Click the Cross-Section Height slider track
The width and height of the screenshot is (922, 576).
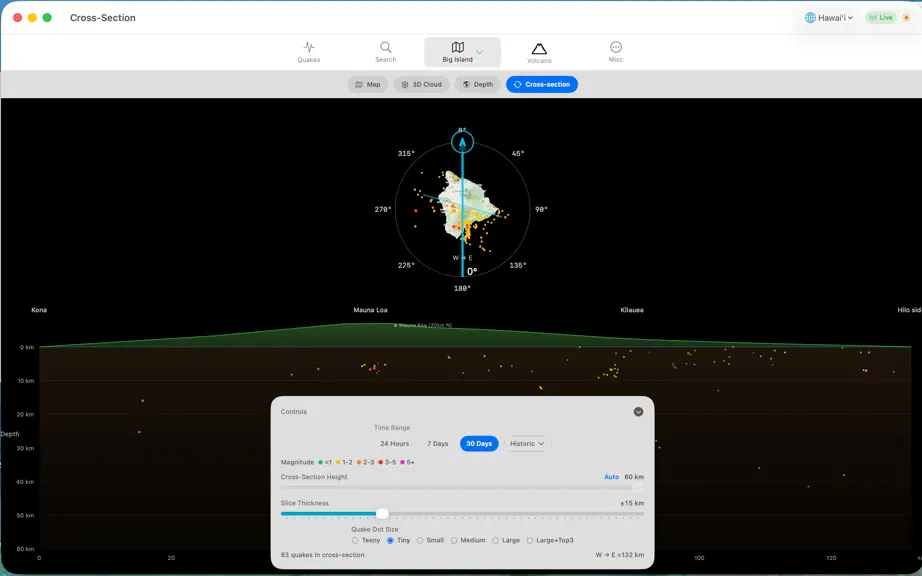pyautogui.click(x=462, y=488)
